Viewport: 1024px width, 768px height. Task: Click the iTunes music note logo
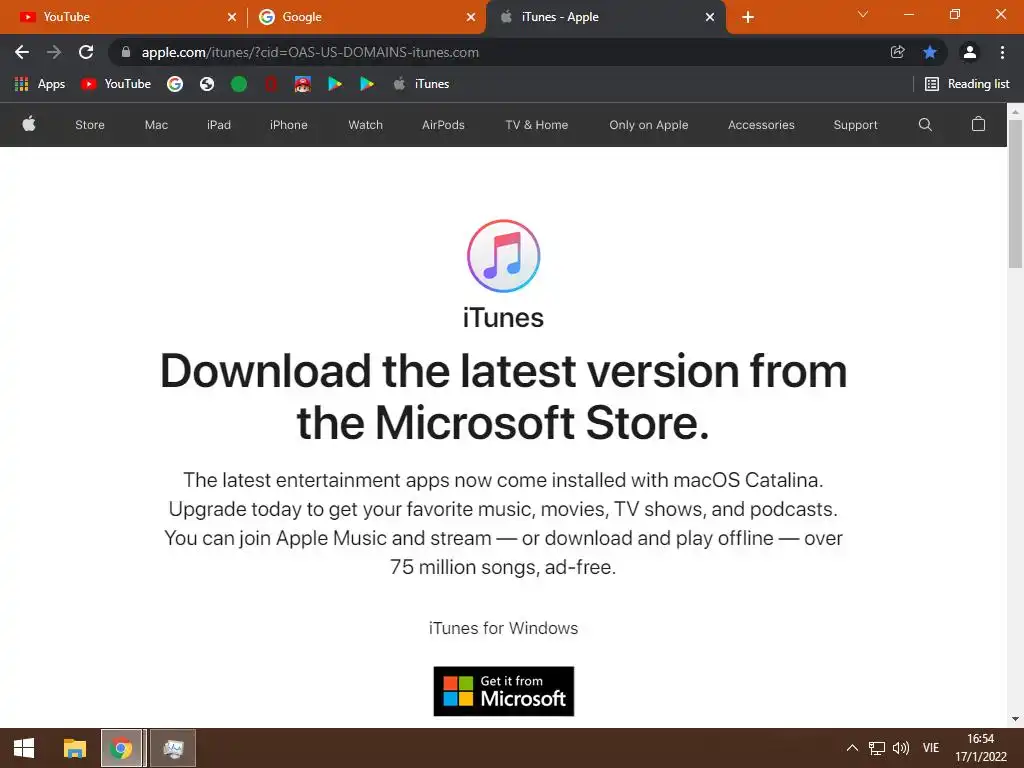click(x=504, y=256)
